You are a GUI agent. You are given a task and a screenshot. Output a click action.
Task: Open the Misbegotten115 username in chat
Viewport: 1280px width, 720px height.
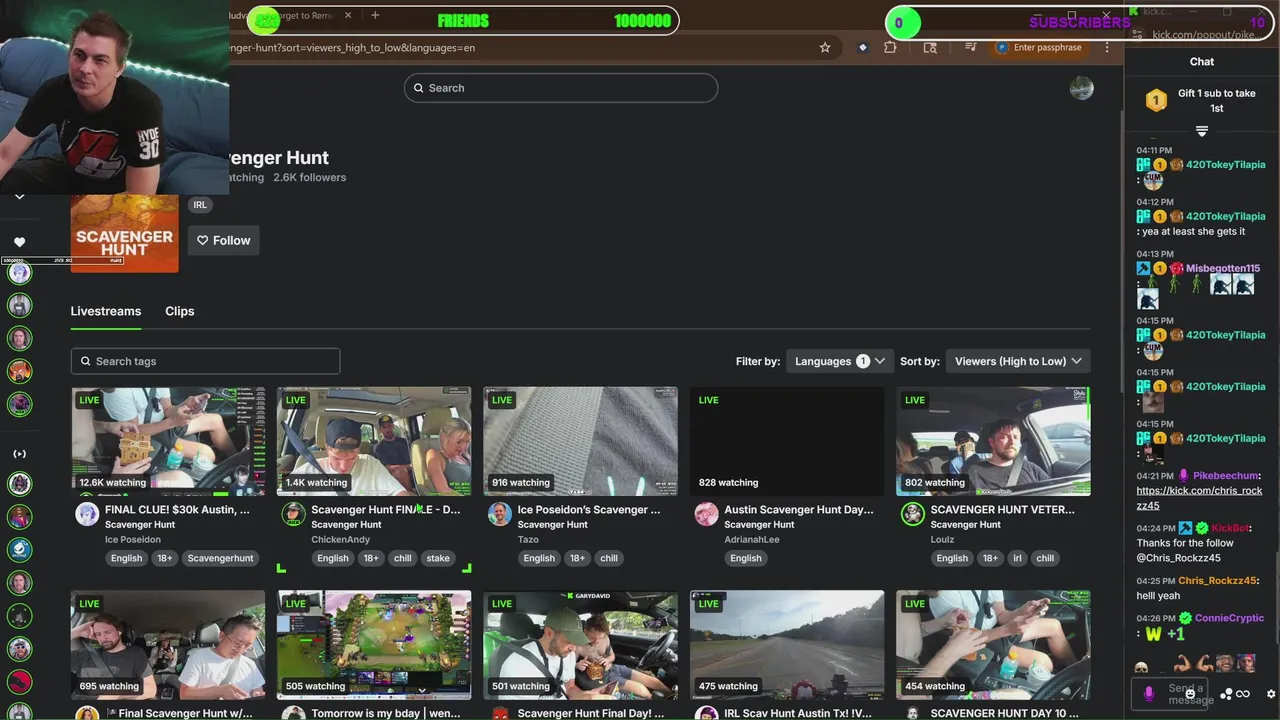tap(1223, 268)
